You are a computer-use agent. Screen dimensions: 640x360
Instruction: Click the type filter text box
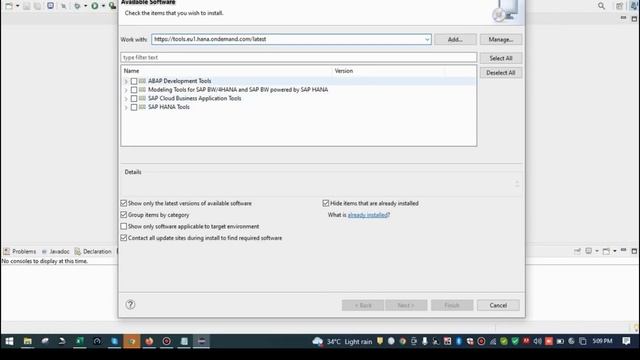(298, 57)
